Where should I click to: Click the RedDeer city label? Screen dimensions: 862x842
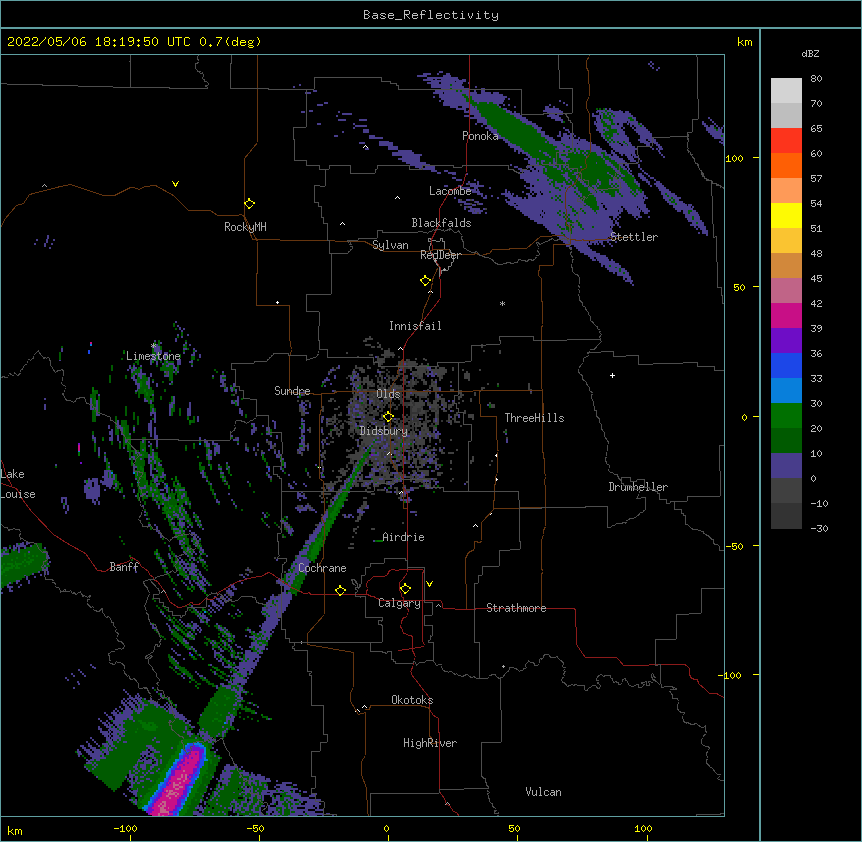(440, 255)
